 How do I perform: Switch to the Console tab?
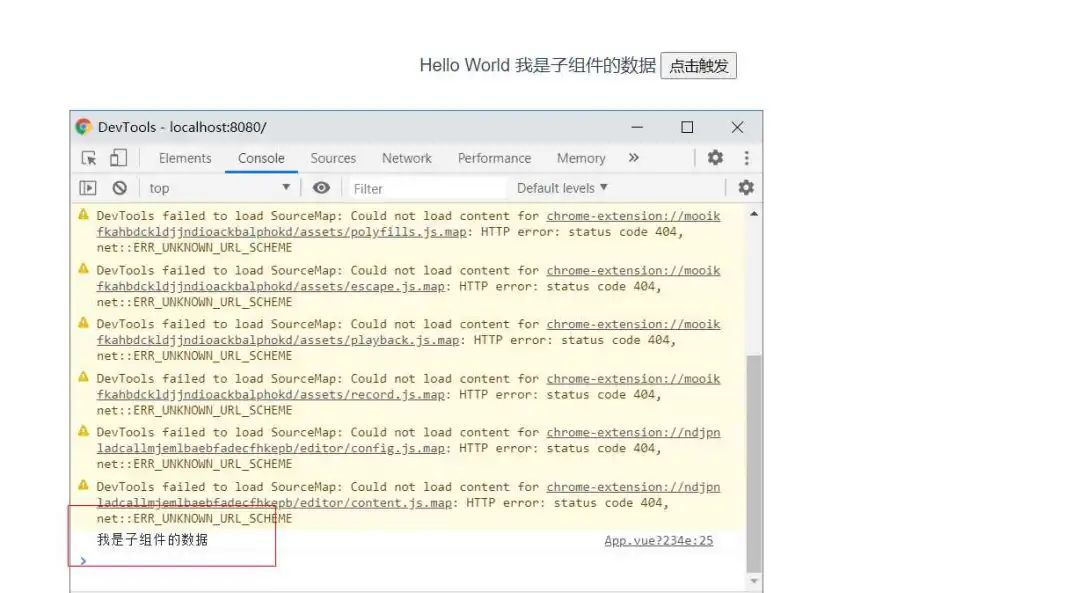pos(261,158)
